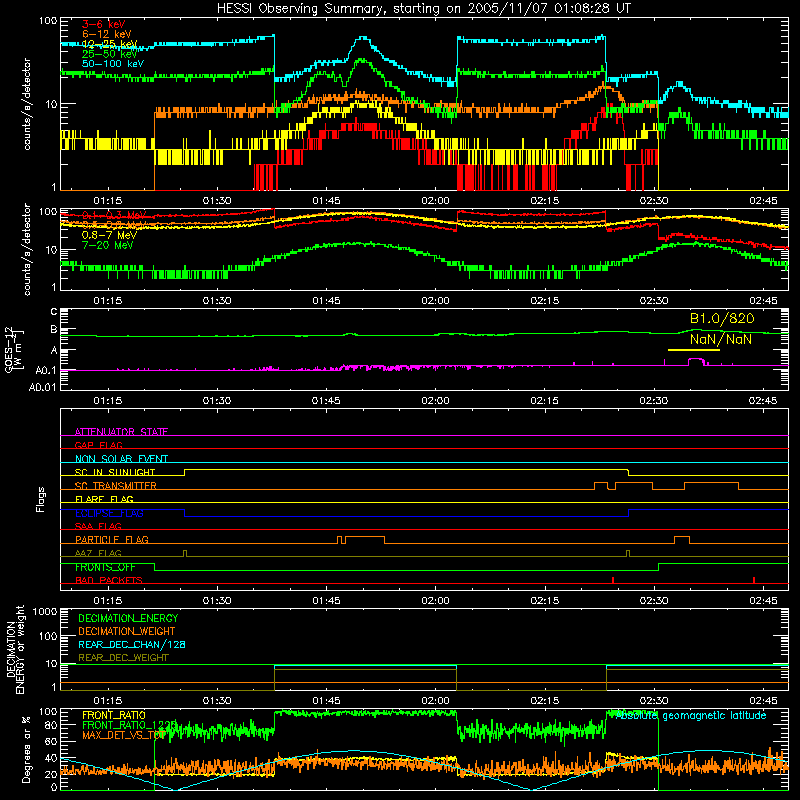Click the 80 tick label on bottom panel
The image size is (800, 800).
51,725
